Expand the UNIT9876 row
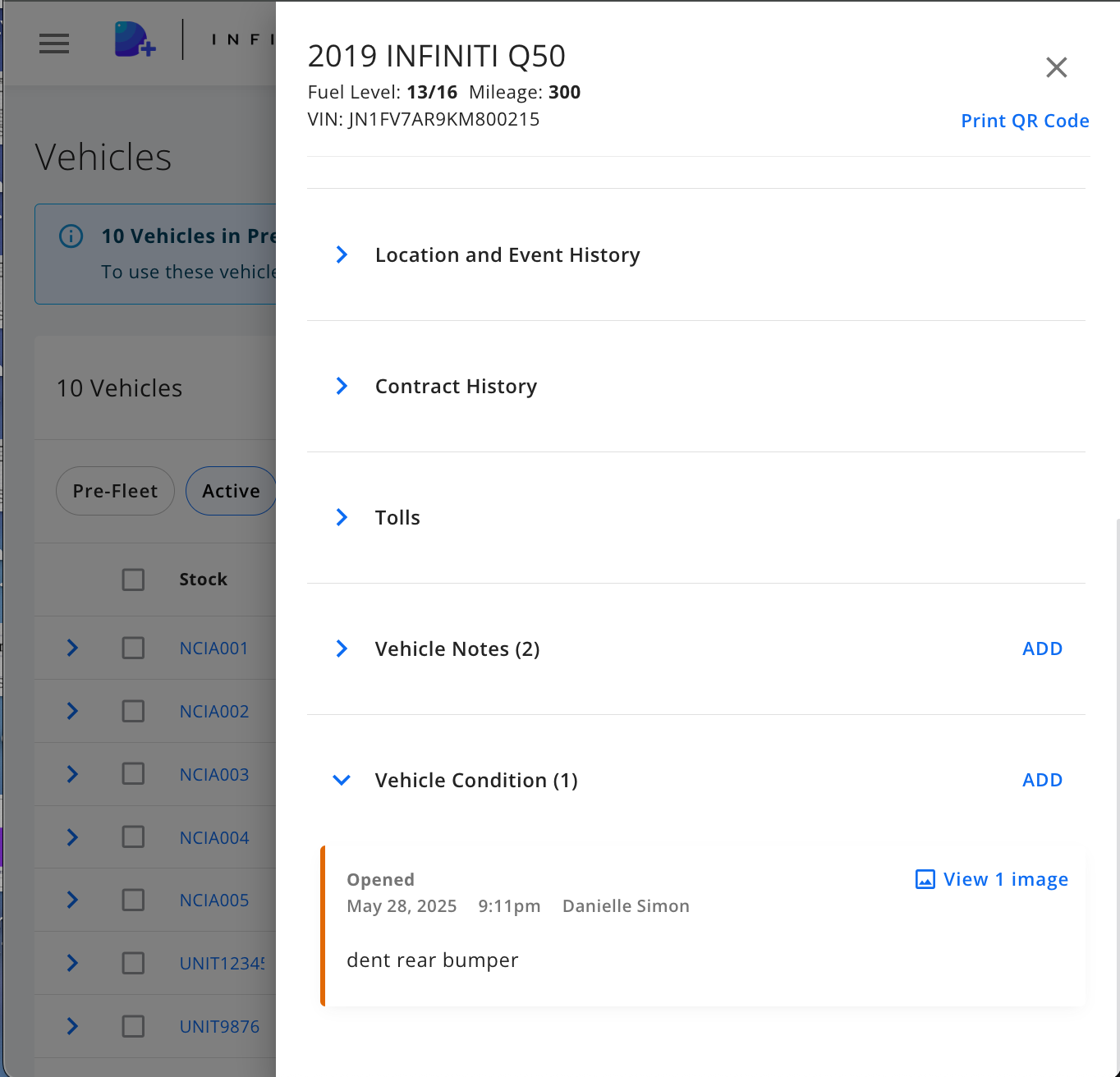 click(x=72, y=1026)
